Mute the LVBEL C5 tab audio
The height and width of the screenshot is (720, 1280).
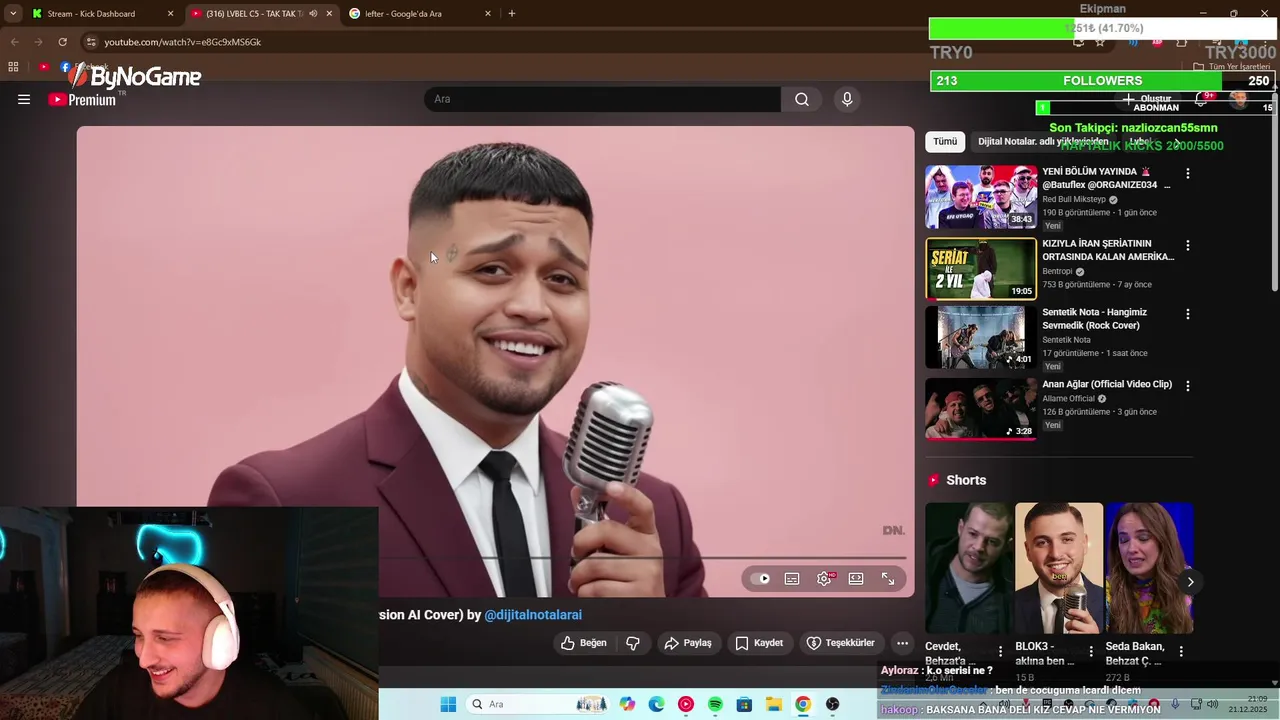coord(313,13)
